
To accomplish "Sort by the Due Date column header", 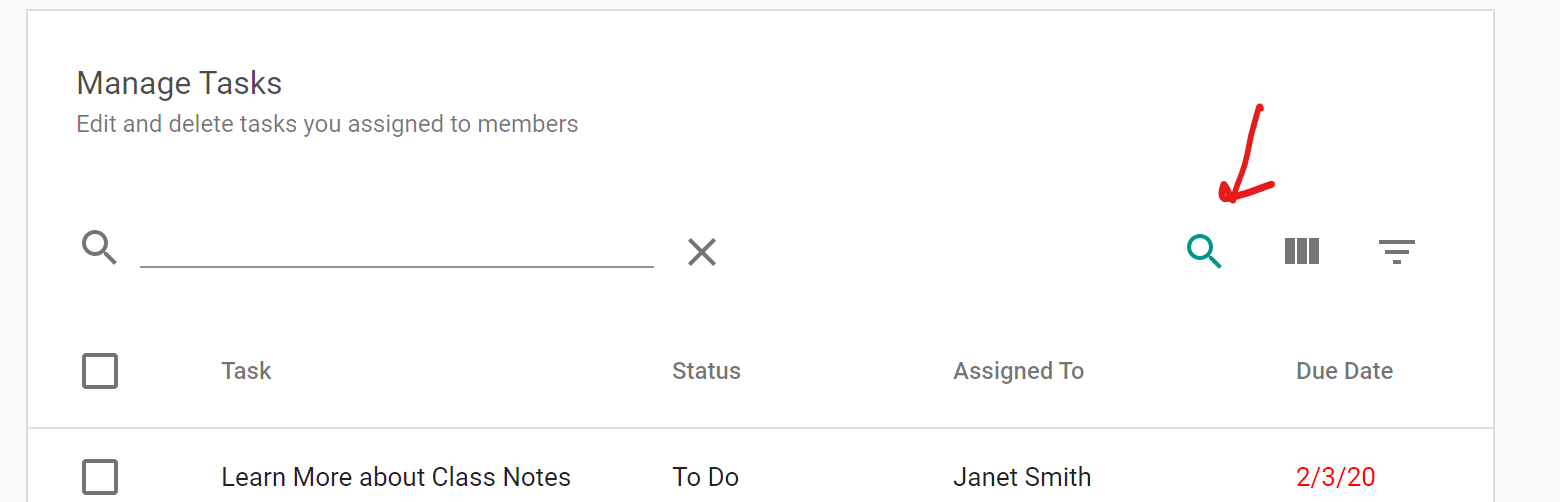I will pos(1344,371).
